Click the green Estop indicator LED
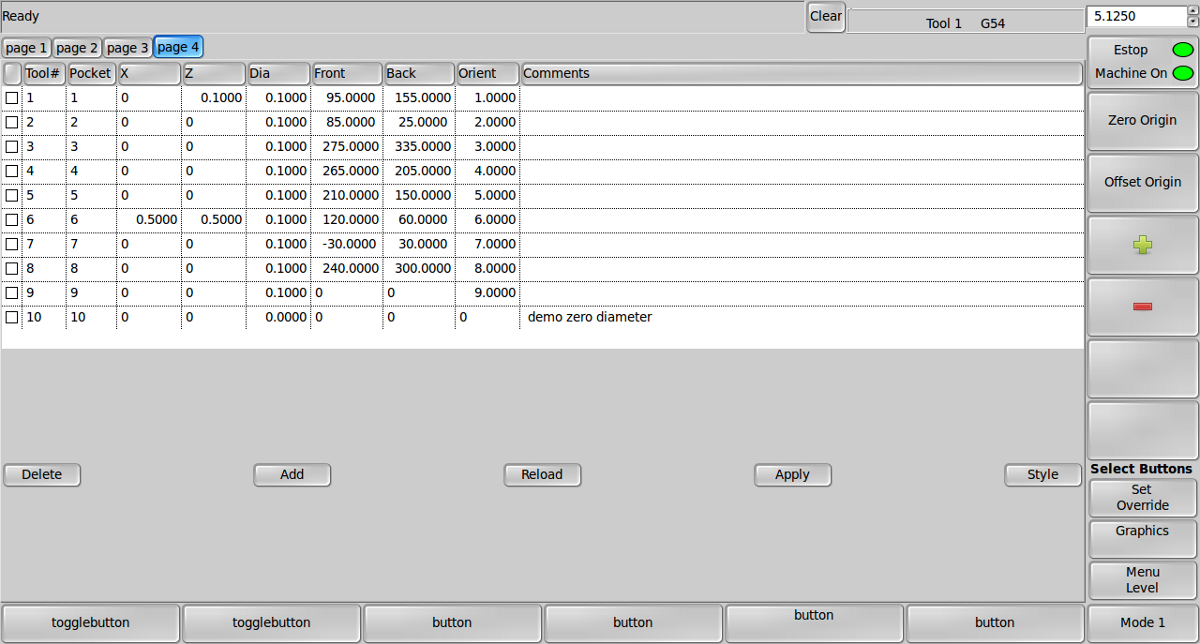Image resolution: width=1200 pixels, height=644 pixels. [x=1183, y=49]
